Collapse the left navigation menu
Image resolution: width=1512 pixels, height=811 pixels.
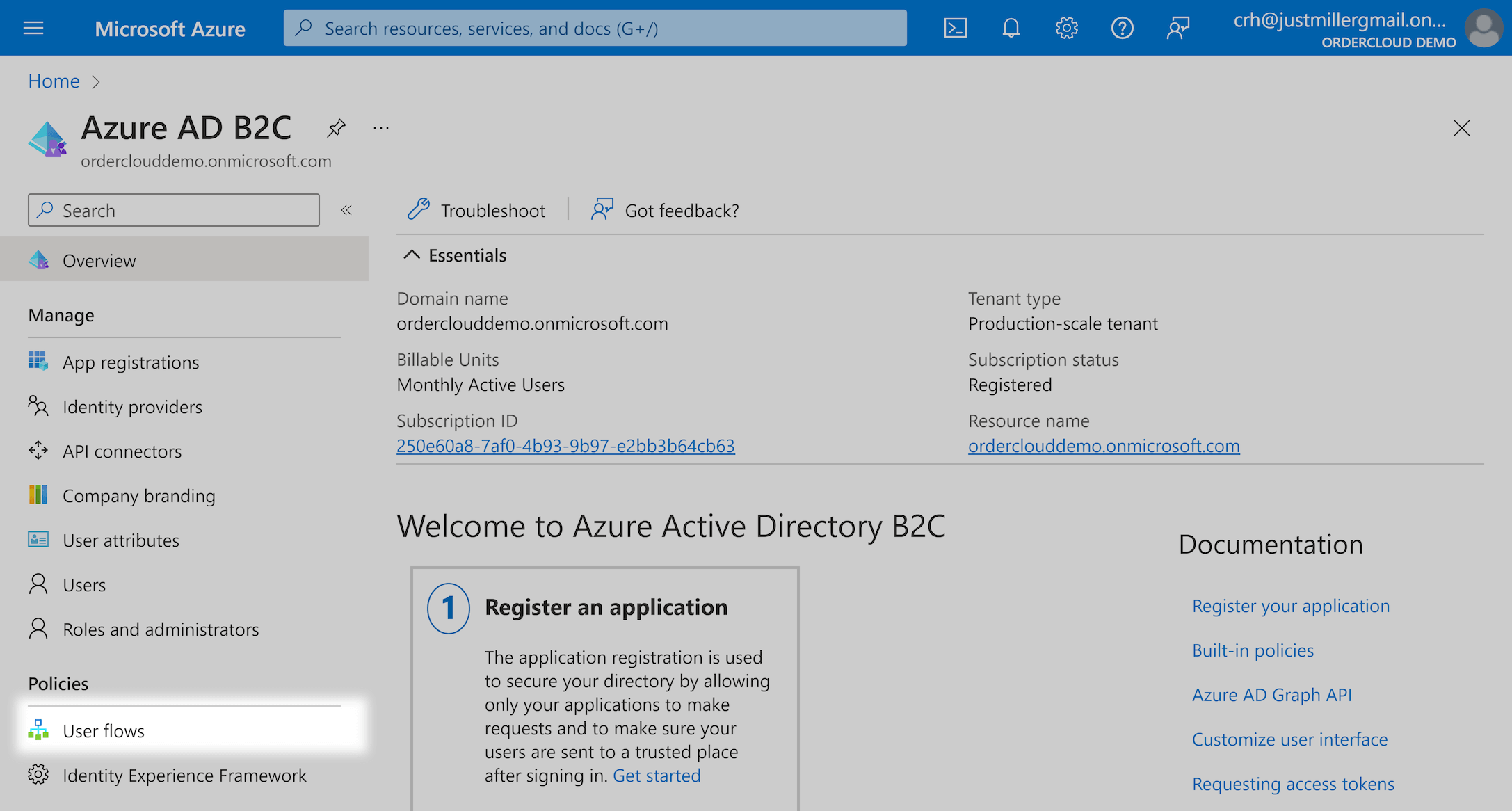pyautogui.click(x=346, y=210)
